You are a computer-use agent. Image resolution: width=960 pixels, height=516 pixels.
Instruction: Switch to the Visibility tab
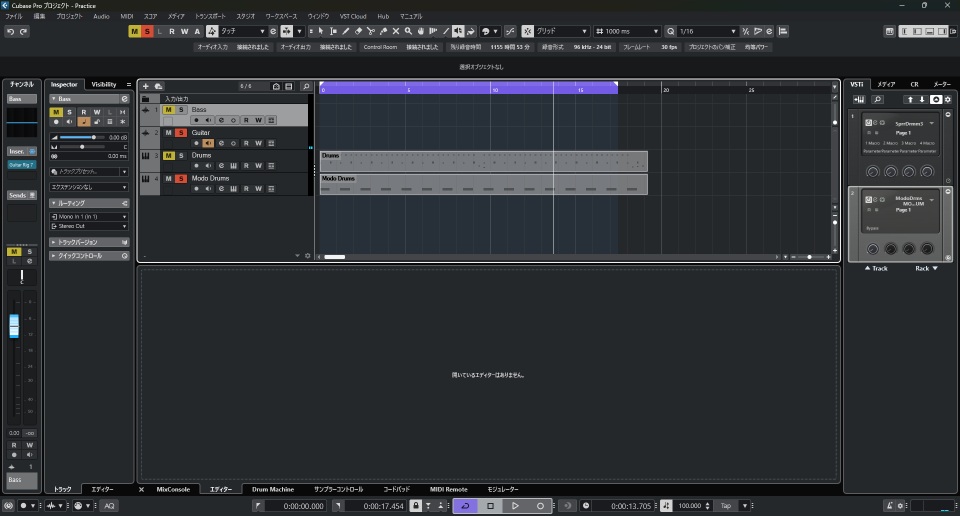(x=104, y=84)
